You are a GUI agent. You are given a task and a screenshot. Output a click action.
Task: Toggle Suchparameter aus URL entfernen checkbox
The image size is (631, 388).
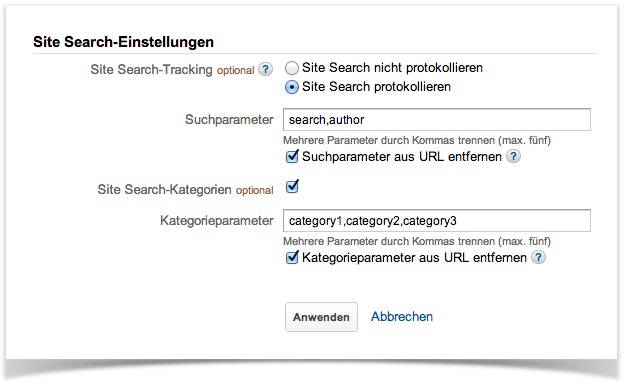[x=292, y=156]
